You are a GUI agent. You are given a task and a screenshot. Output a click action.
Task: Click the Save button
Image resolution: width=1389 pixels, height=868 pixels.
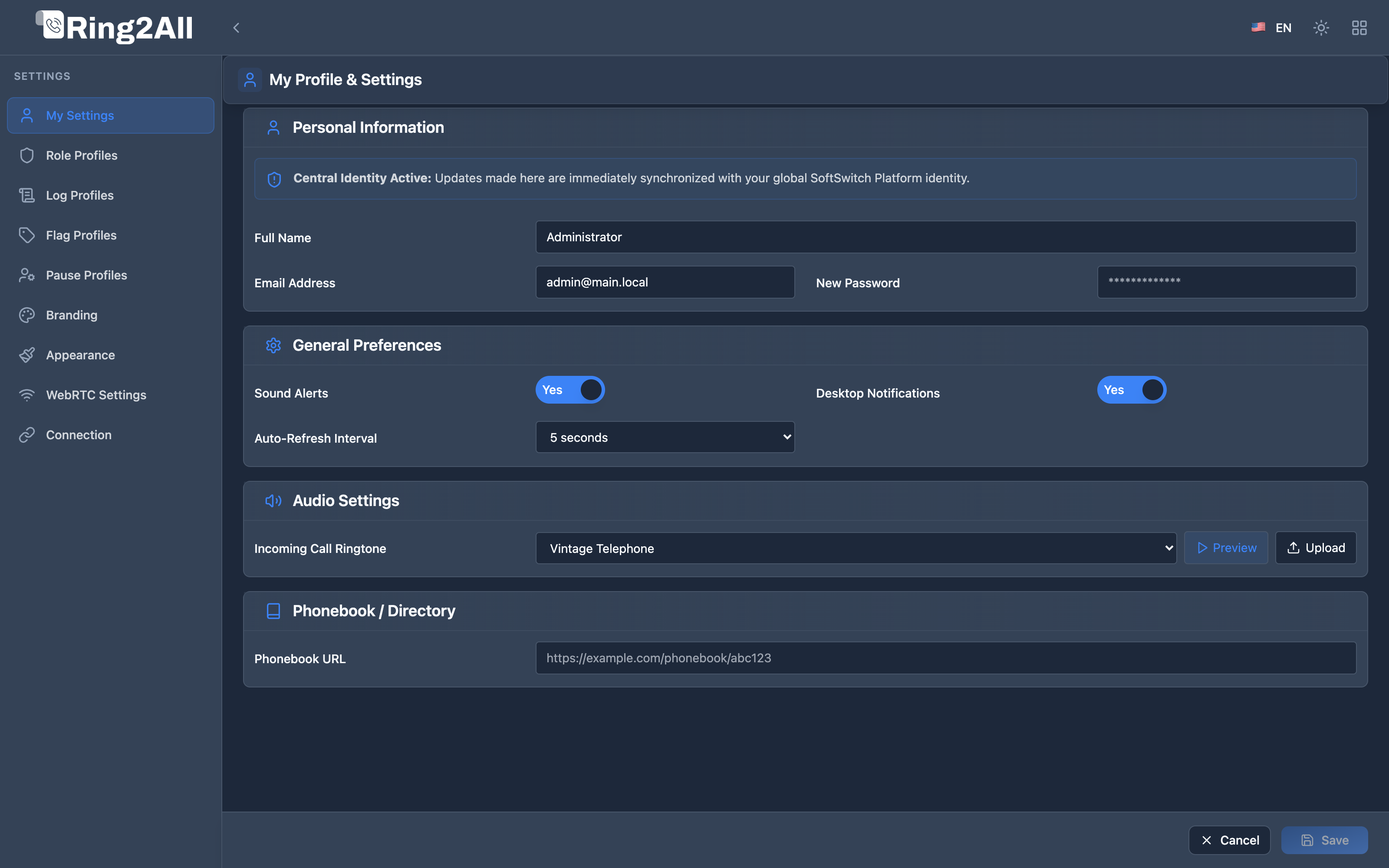[x=1324, y=841]
